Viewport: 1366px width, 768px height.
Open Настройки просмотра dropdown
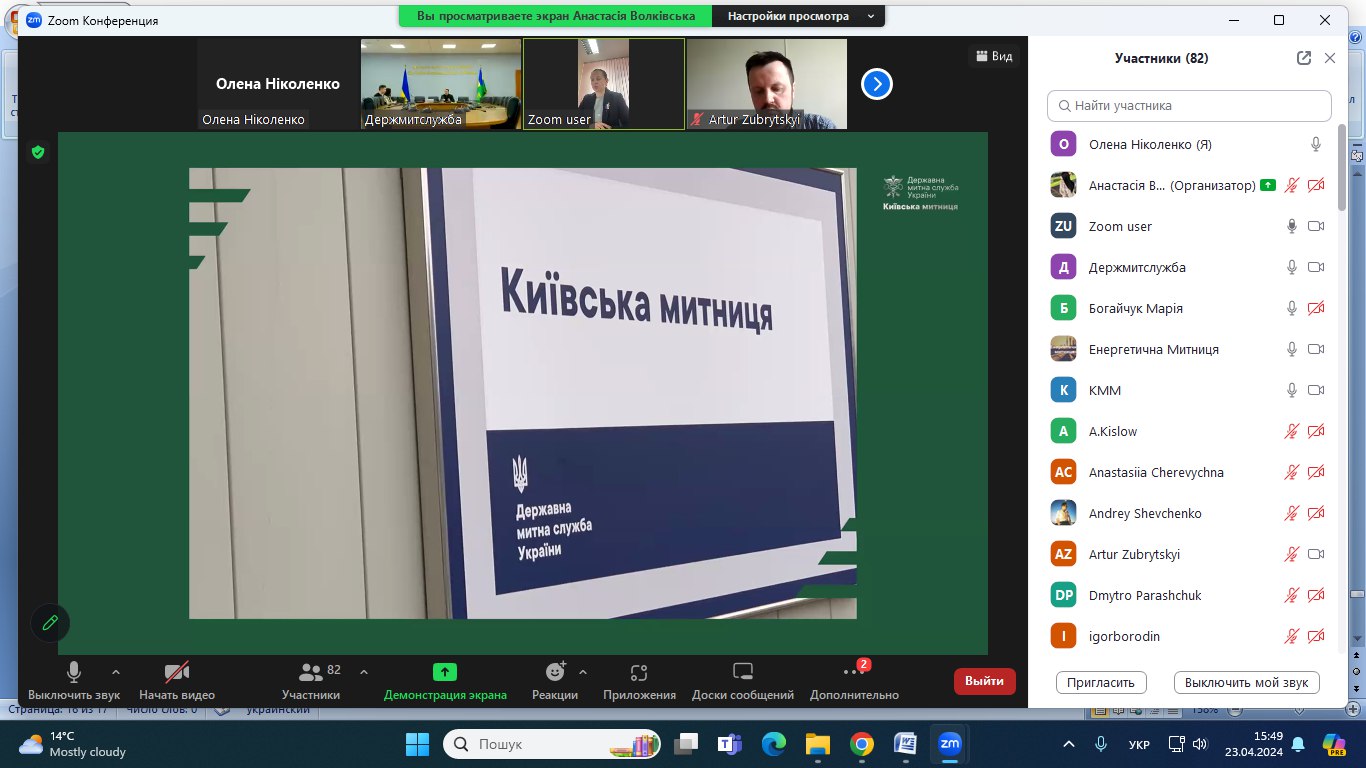[x=798, y=17]
